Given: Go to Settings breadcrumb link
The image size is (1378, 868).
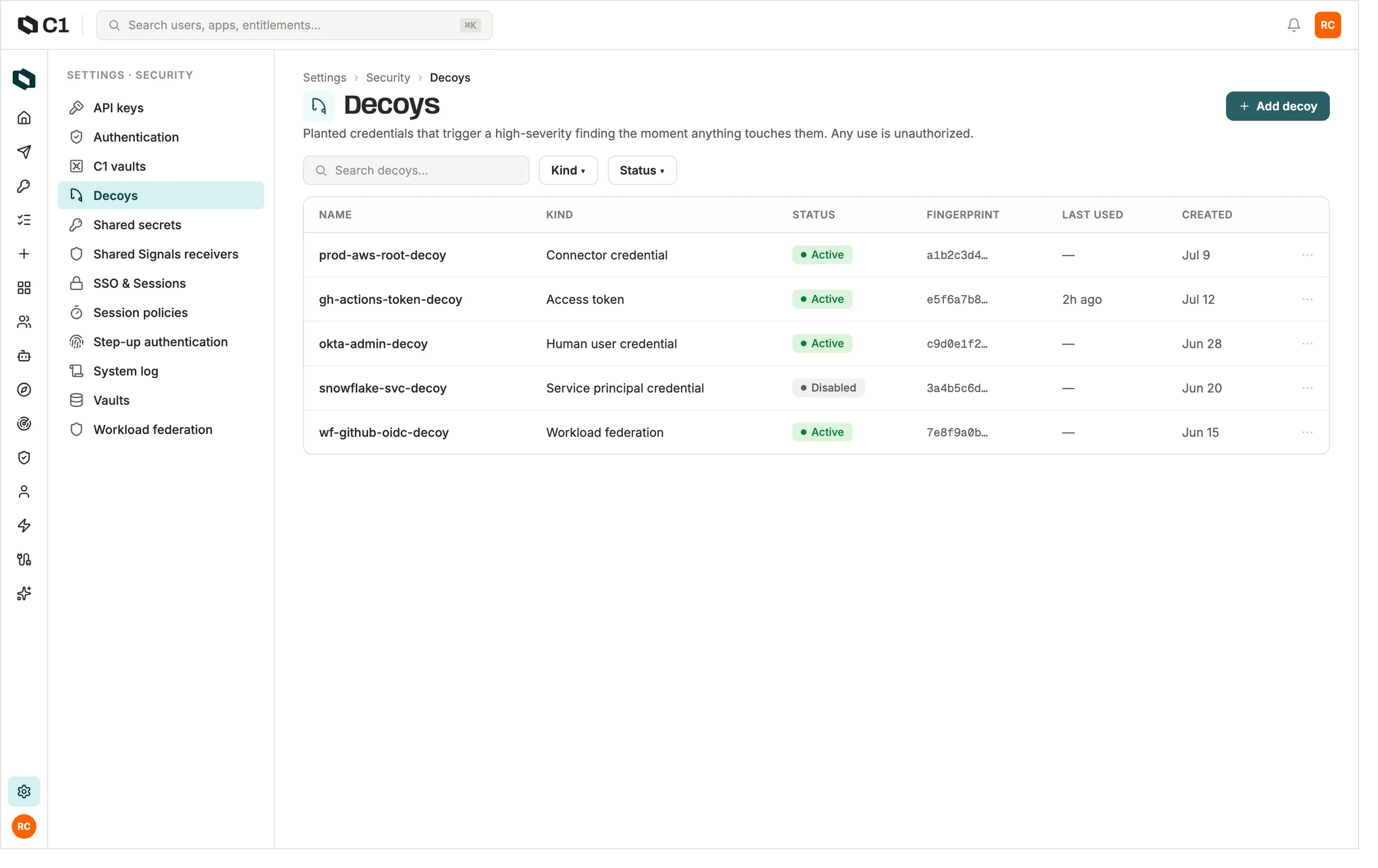Looking at the screenshot, I should coord(324,77).
